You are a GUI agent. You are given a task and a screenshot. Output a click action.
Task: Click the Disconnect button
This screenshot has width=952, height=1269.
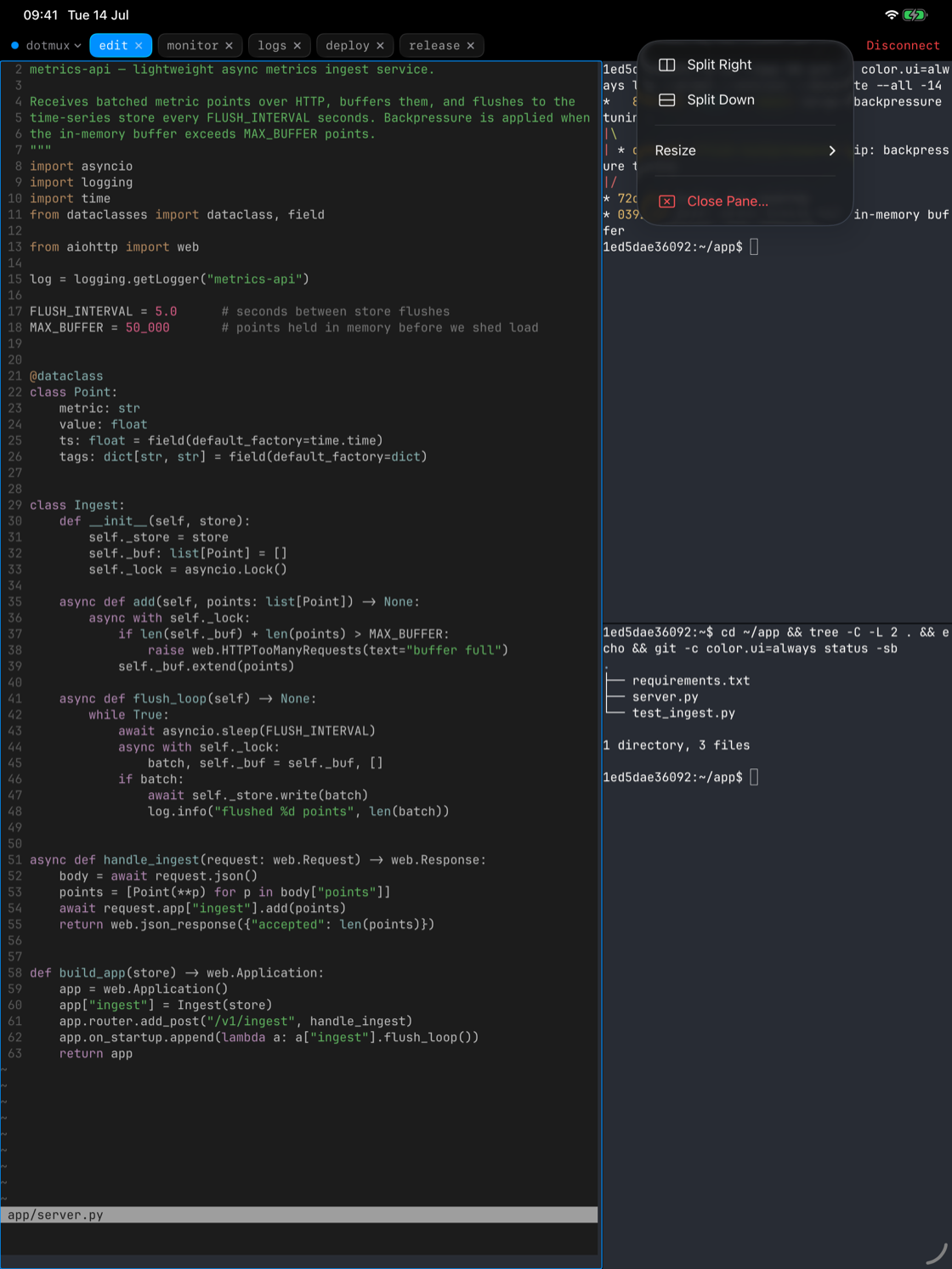tap(903, 45)
